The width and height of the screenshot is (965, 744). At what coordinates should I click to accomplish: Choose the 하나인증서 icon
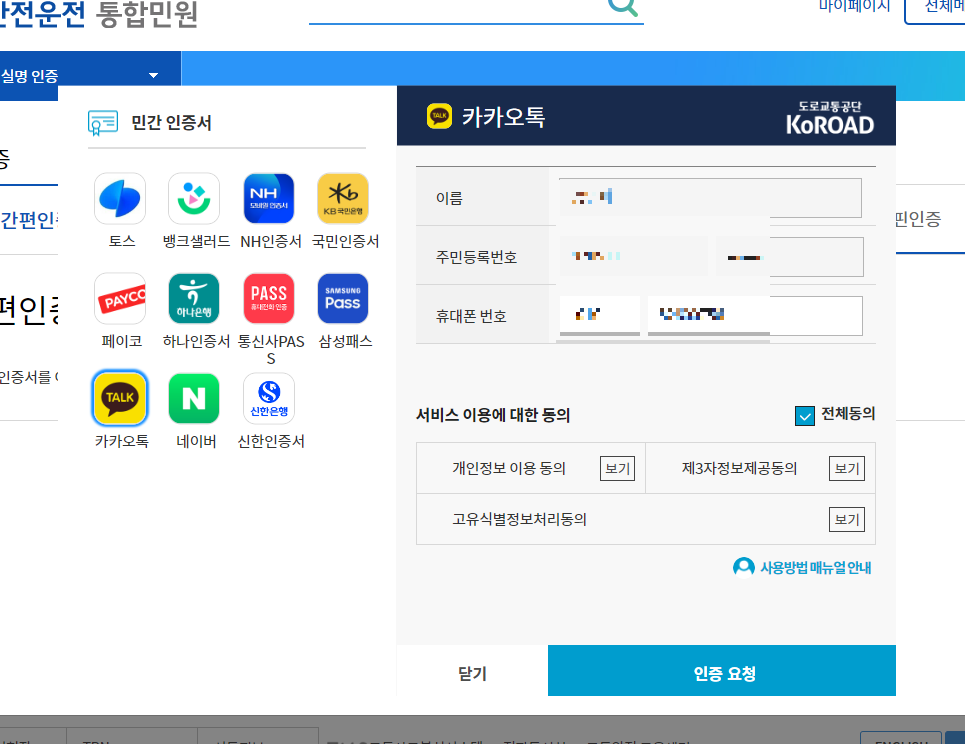tap(194, 298)
